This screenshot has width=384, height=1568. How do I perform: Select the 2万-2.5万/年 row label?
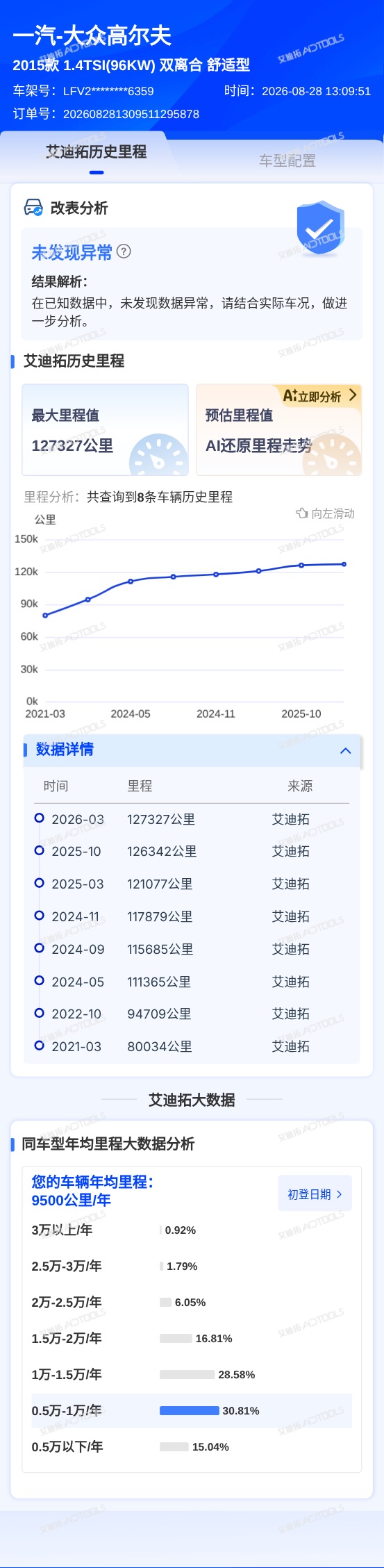67,1302
